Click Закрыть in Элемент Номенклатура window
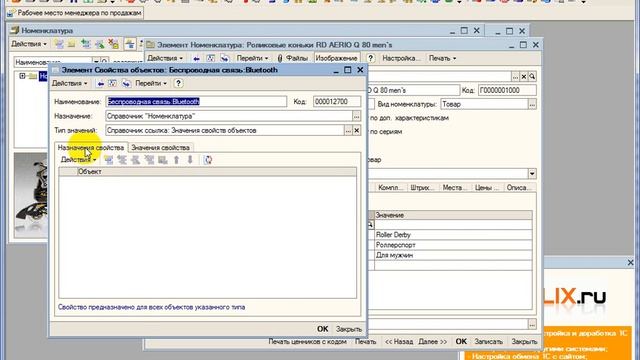This screenshot has width=640, height=360. point(524,342)
